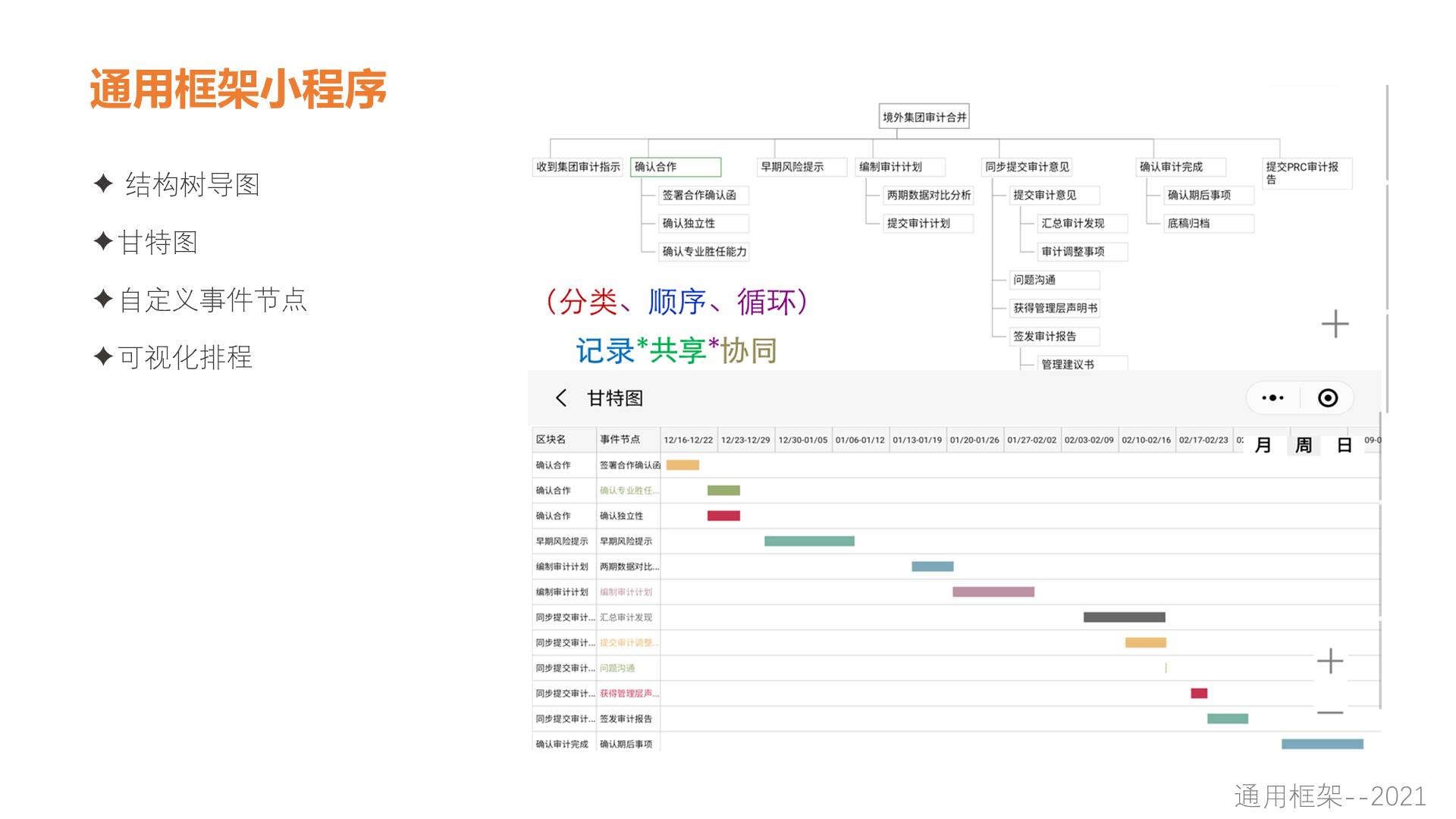Screen dimensions: 1456x819
Task: Click the back arrow beside 甘特图
Action: point(561,398)
